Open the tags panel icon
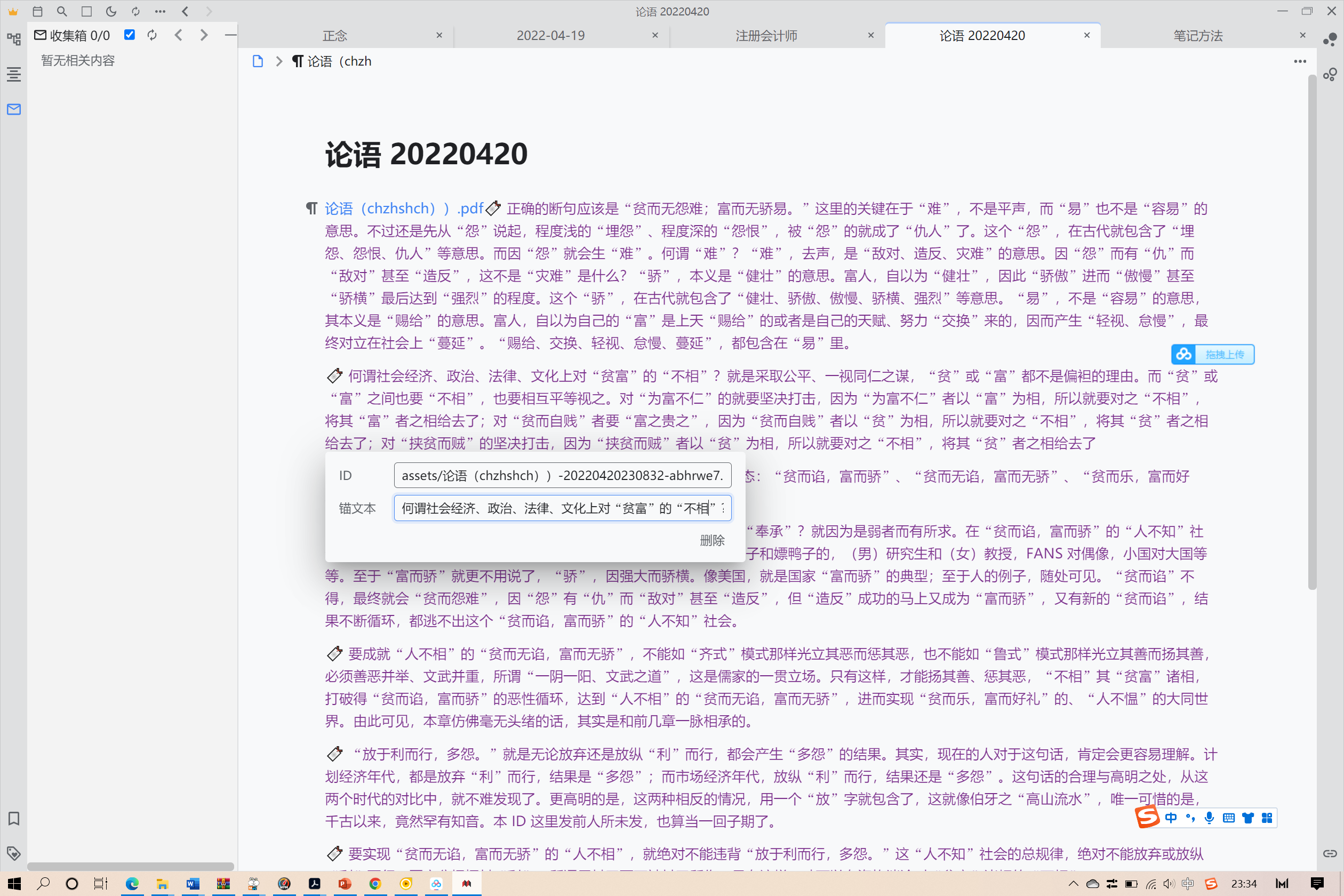The width and height of the screenshot is (1344, 896). coord(14,853)
